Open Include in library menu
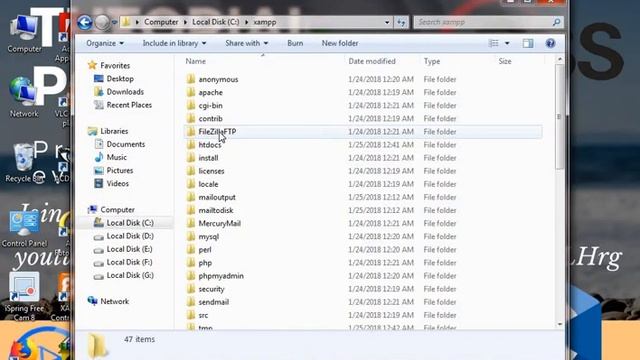 (x=174, y=43)
